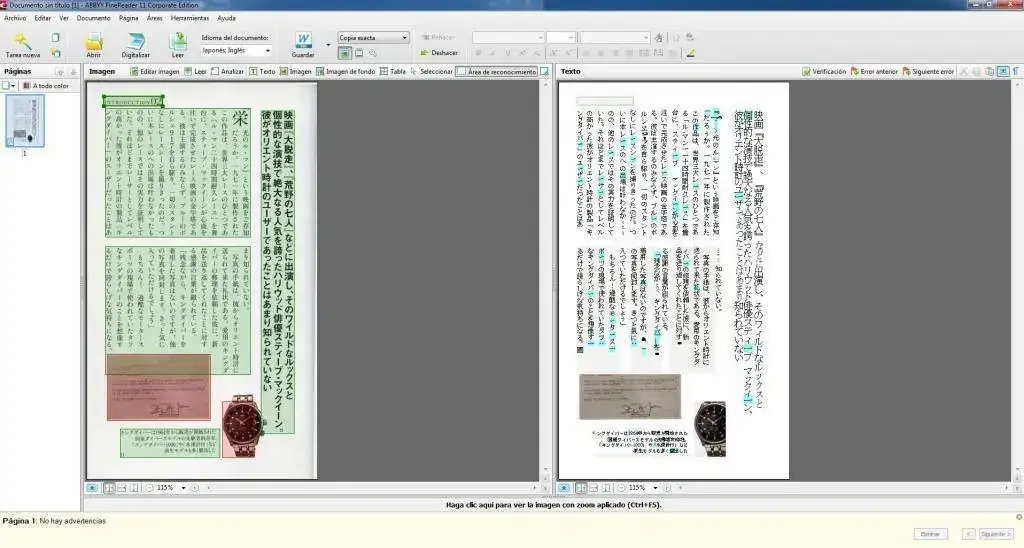Click the small icon right of Área de reconocimiento
The width and height of the screenshot is (1024, 548).
[x=545, y=71]
